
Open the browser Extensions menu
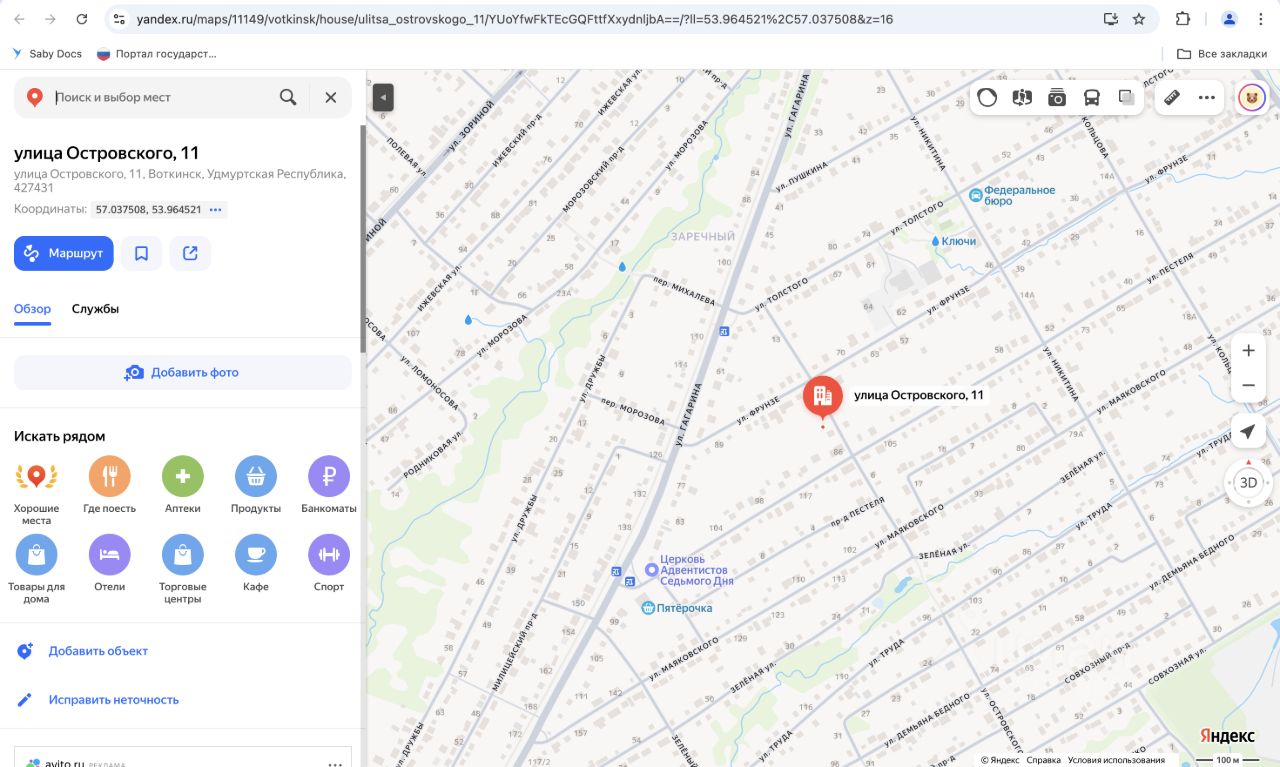[x=1183, y=19]
